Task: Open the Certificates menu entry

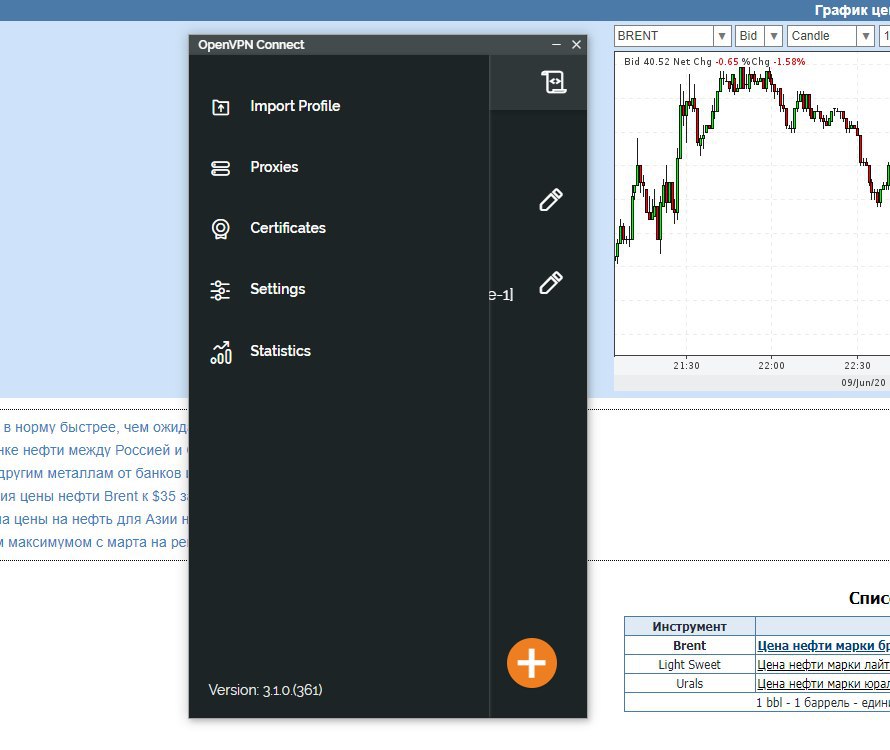Action: pyautogui.click(x=288, y=228)
